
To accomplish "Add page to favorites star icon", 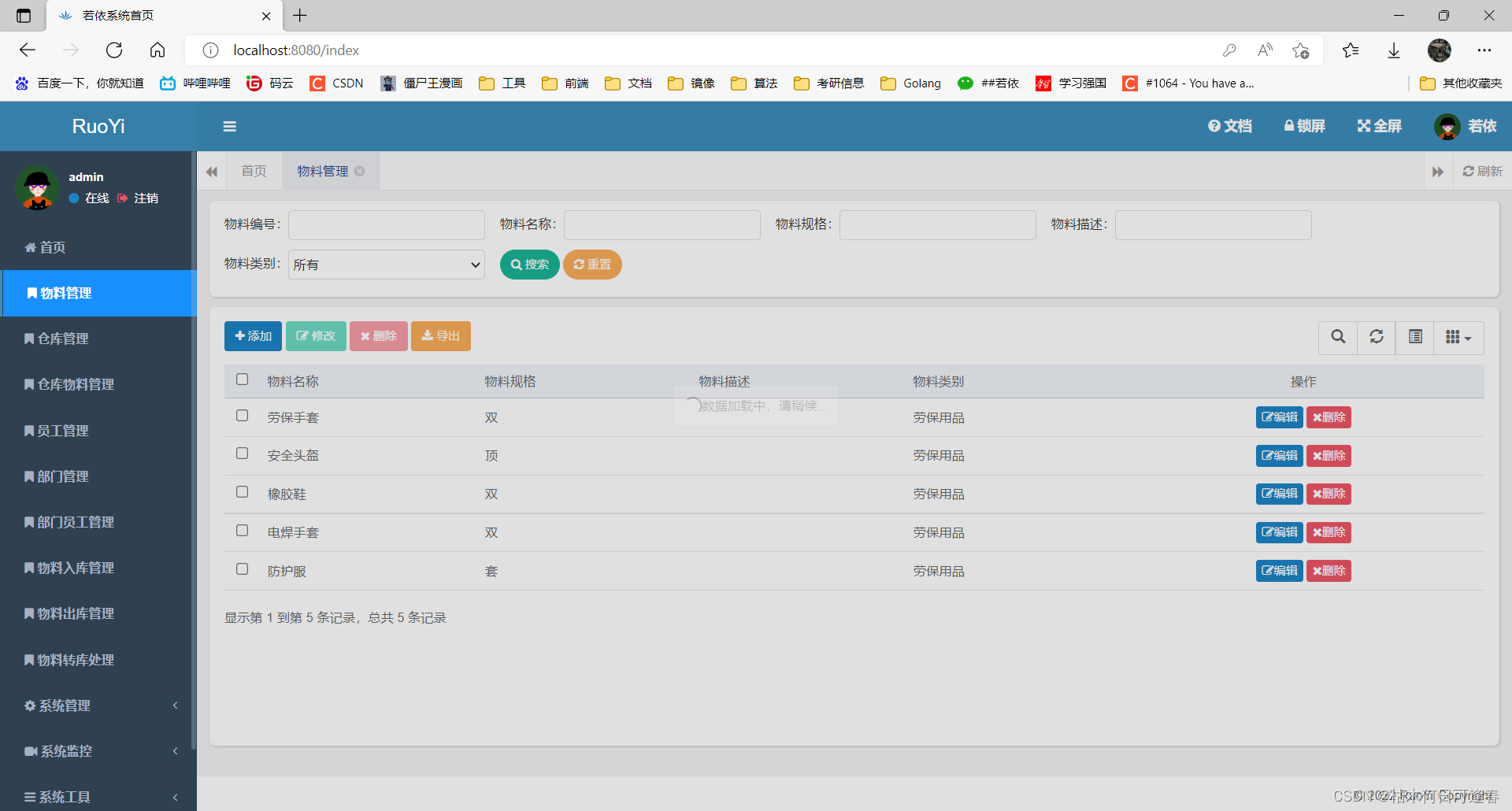I will coord(1300,50).
